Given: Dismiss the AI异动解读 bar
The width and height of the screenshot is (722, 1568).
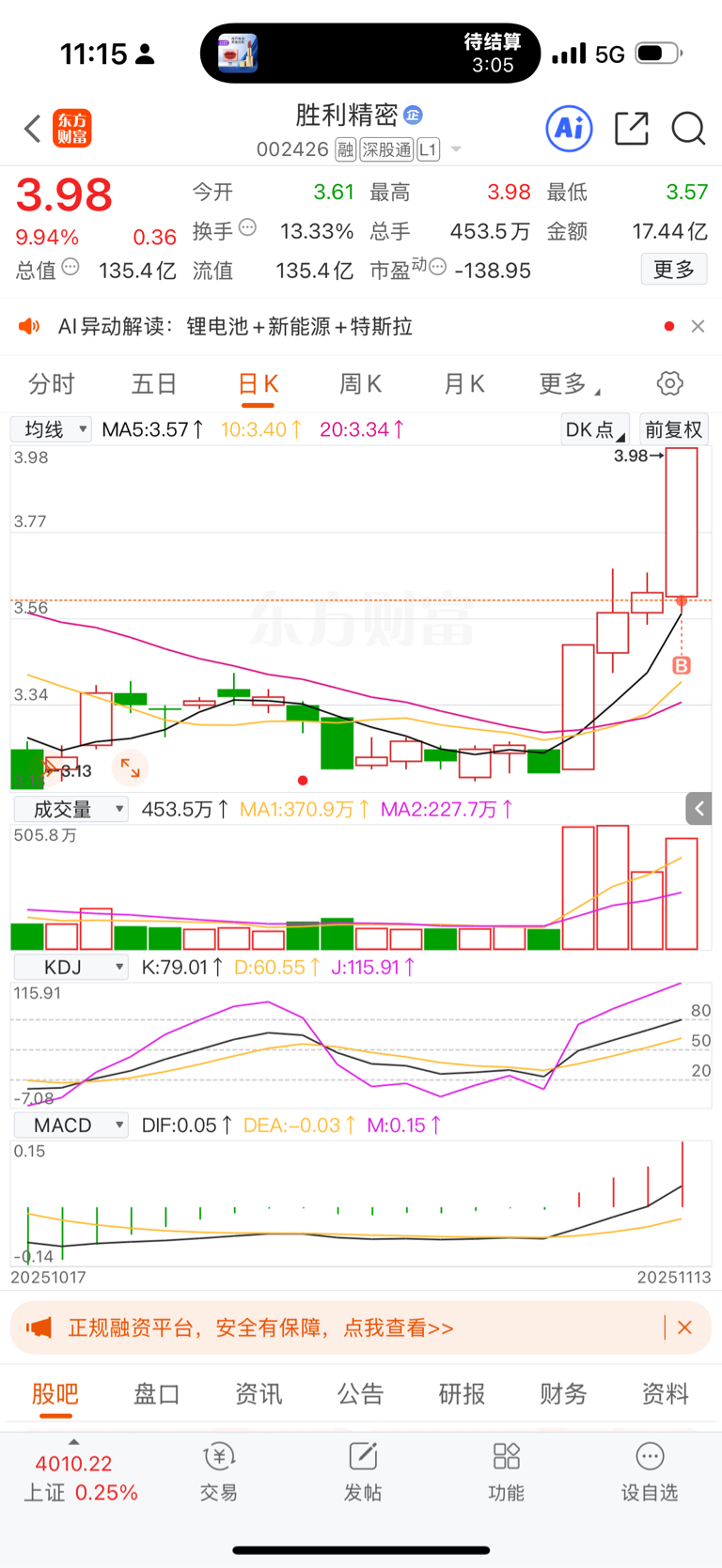Looking at the screenshot, I should [698, 326].
